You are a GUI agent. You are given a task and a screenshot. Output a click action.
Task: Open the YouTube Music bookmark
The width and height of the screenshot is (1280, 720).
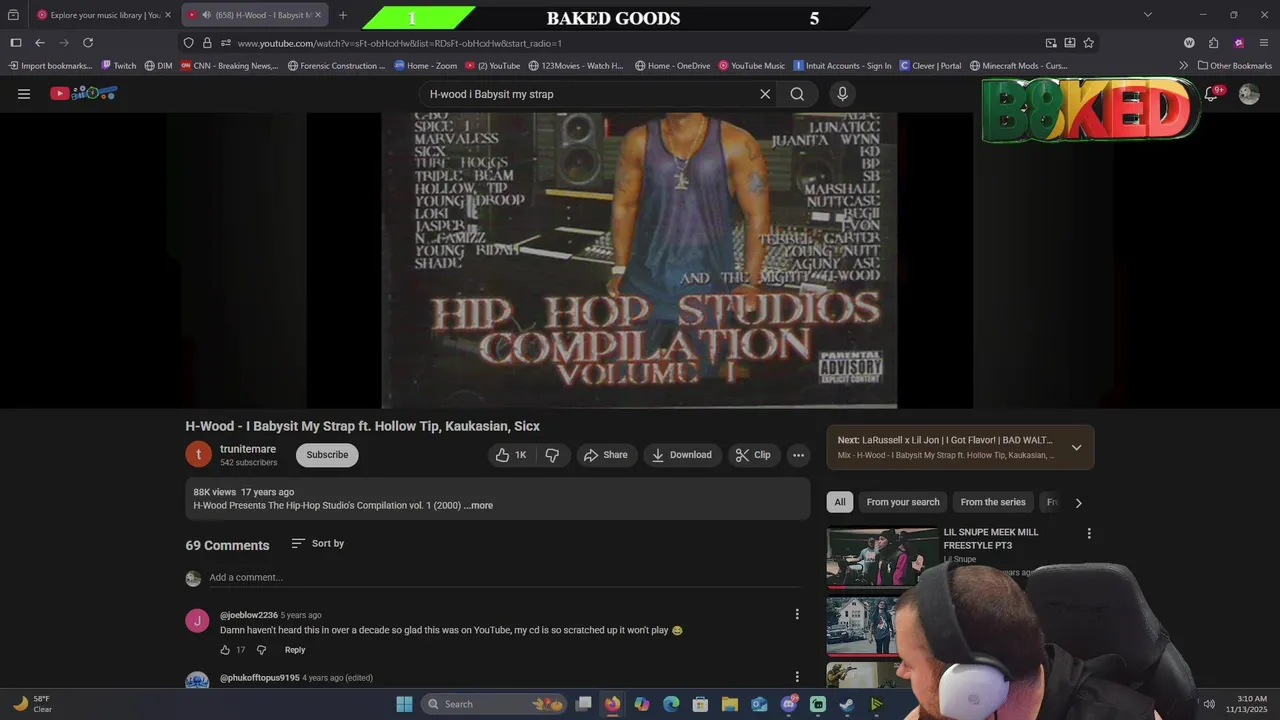(x=751, y=66)
